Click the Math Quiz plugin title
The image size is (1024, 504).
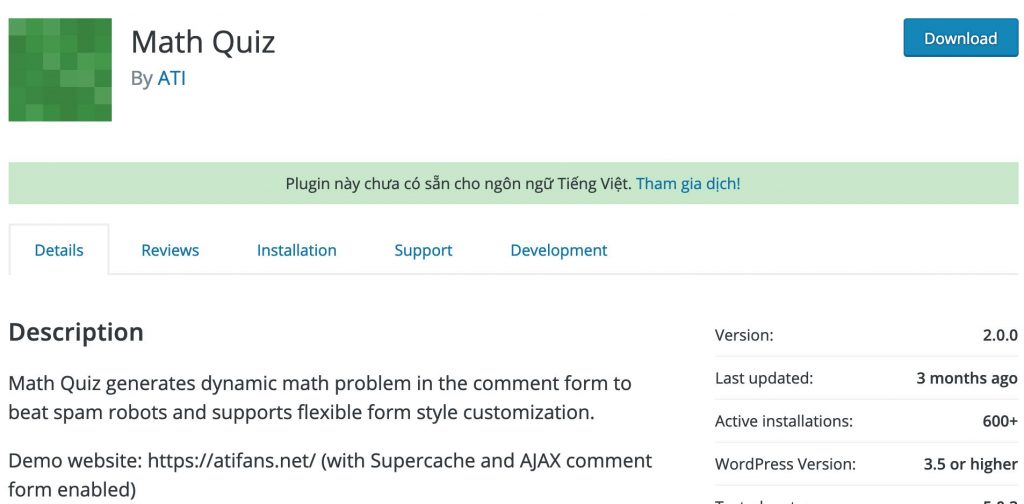point(203,42)
